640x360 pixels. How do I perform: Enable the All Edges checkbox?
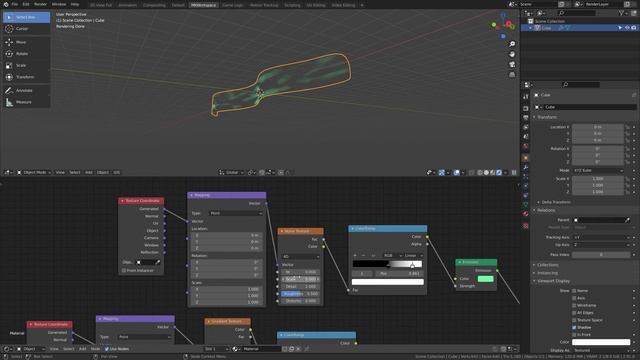(x=574, y=313)
